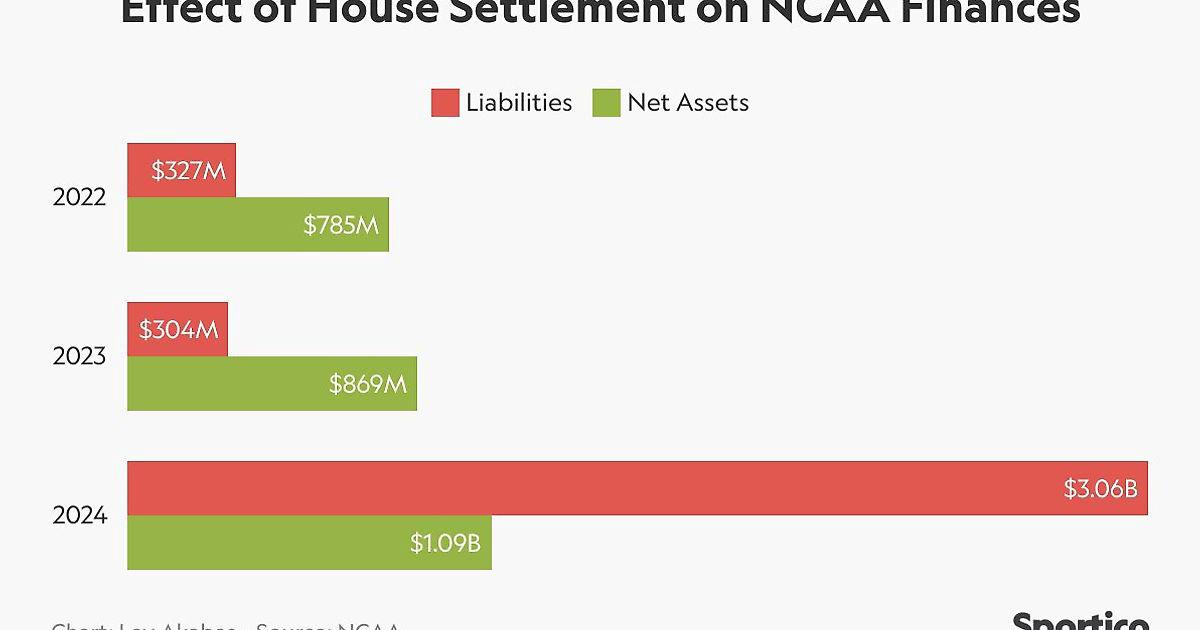The width and height of the screenshot is (1200, 630).
Task: Click the $1.09B value label
Action: click(445, 543)
